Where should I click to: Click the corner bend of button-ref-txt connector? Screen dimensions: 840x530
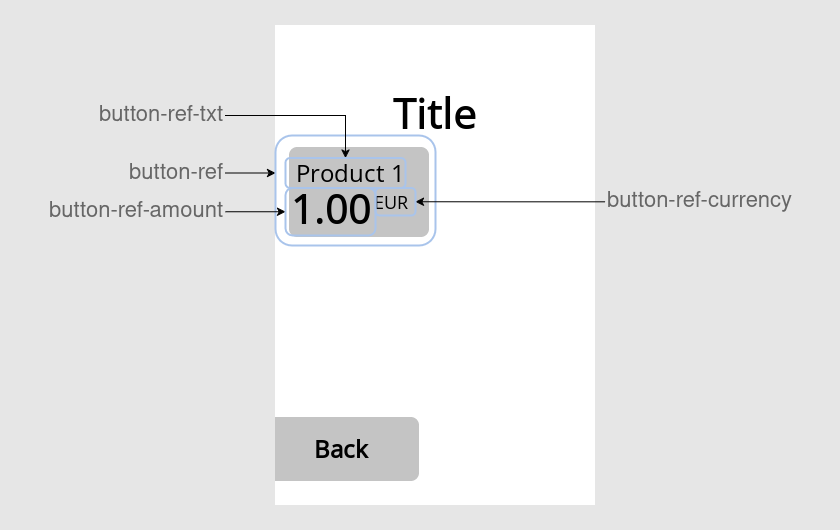[345, 115]
